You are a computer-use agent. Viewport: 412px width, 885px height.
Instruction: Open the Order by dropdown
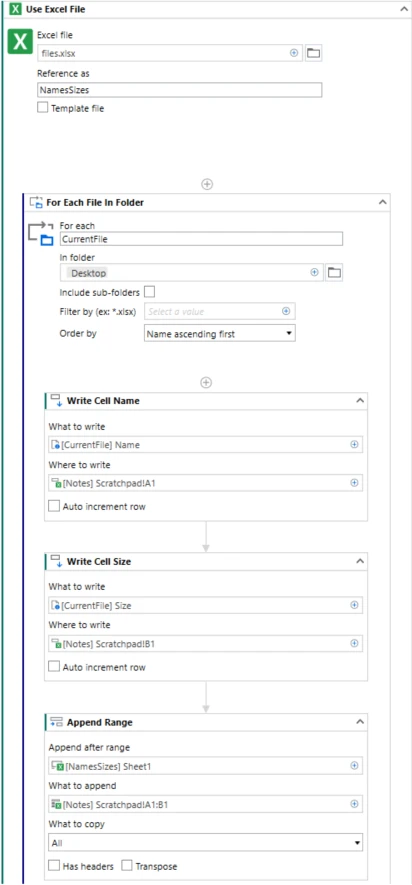[220, 334]
